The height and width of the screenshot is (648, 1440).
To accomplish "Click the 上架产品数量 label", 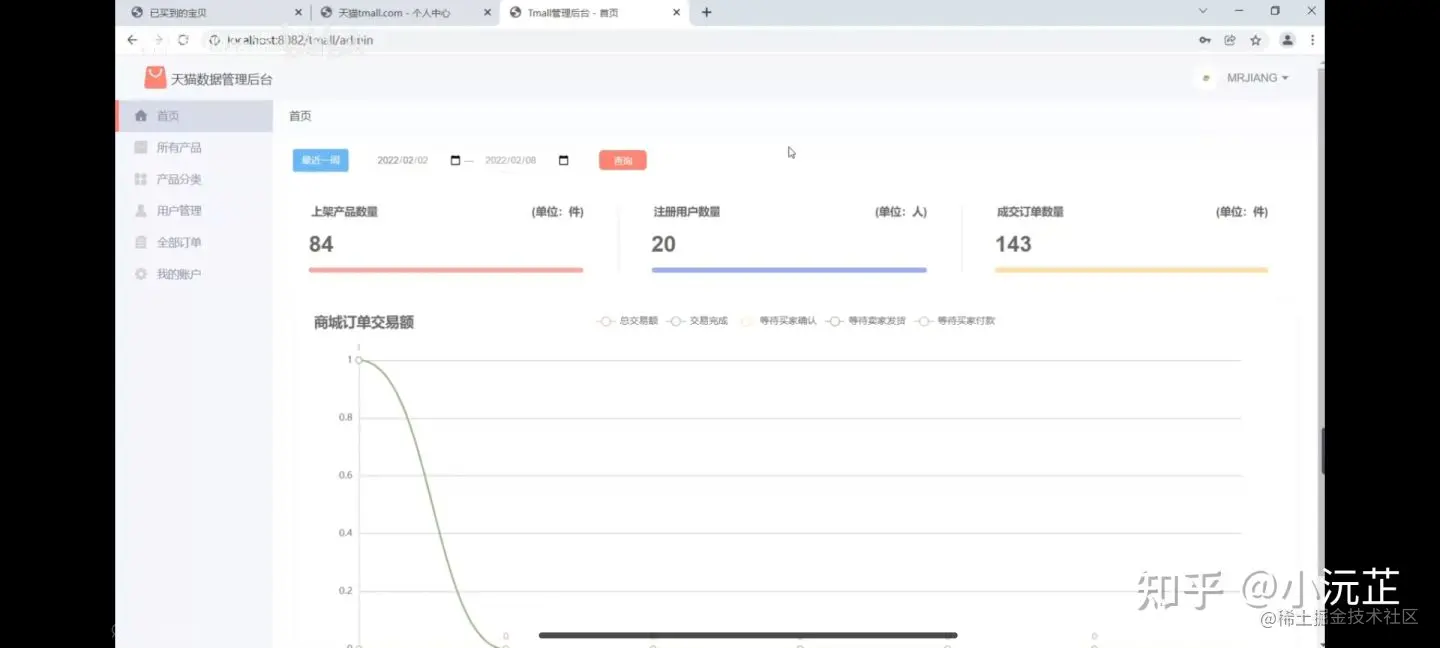I will (x=344, y=212).
